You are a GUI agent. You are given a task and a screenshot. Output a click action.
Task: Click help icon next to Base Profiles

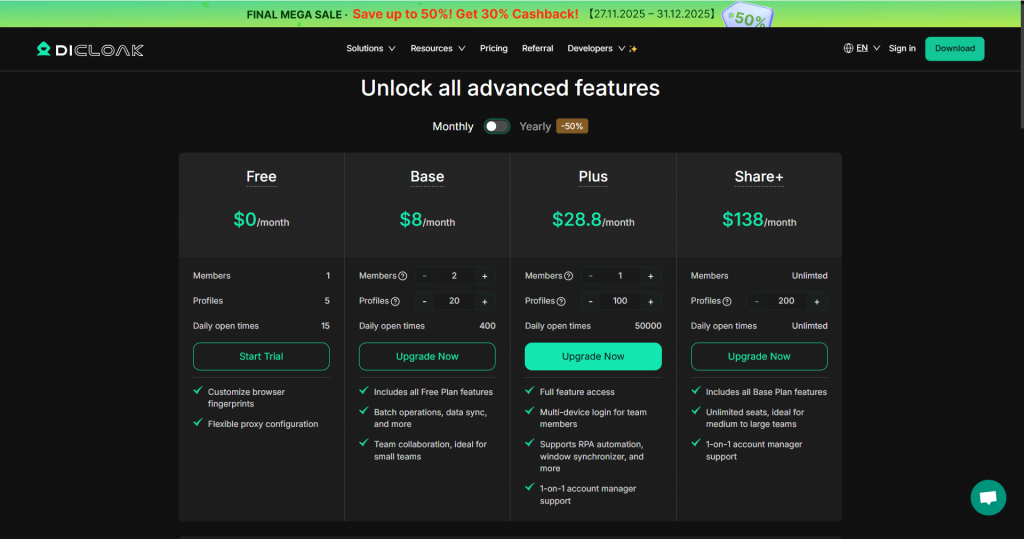click(395, 301)
